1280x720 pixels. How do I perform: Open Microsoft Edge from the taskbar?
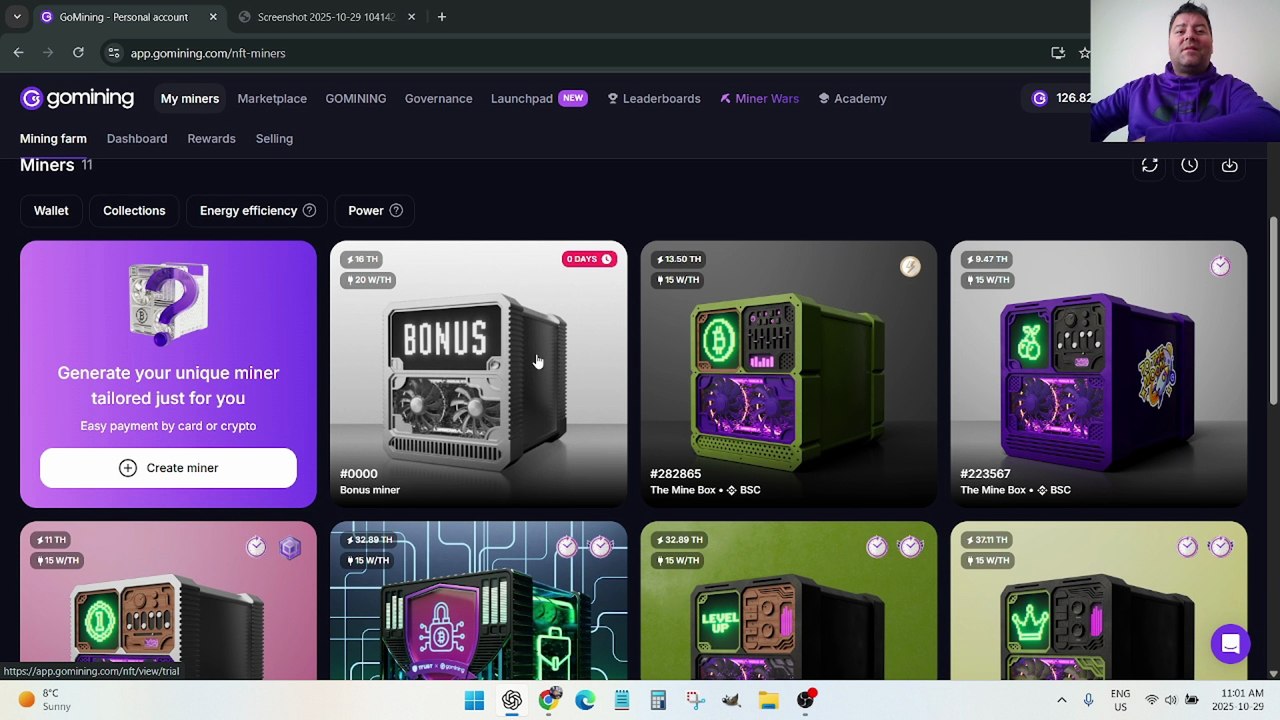[585, 700]
